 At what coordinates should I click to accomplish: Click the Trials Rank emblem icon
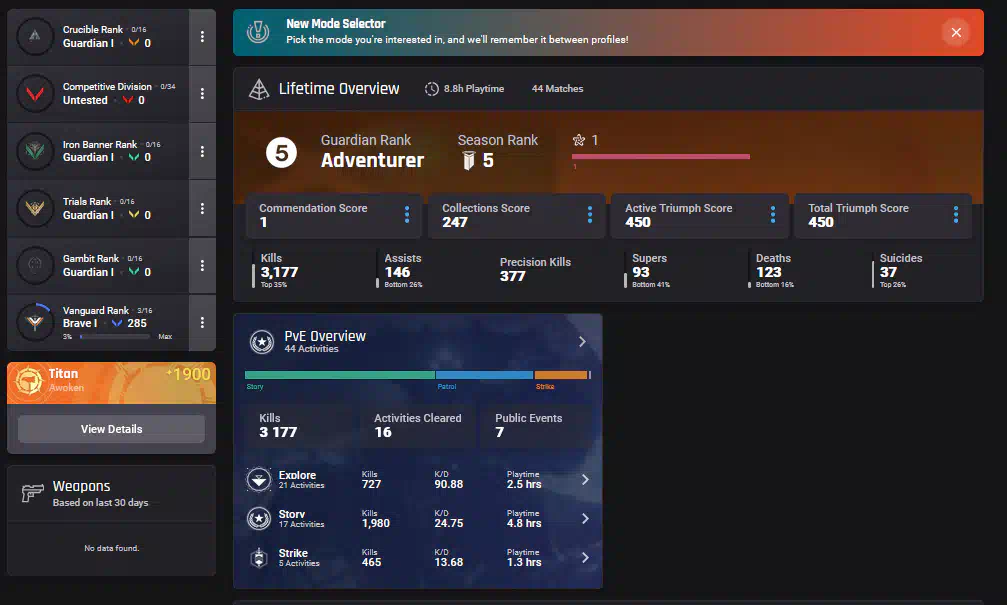pyautogui.click(x=35, y=208)
